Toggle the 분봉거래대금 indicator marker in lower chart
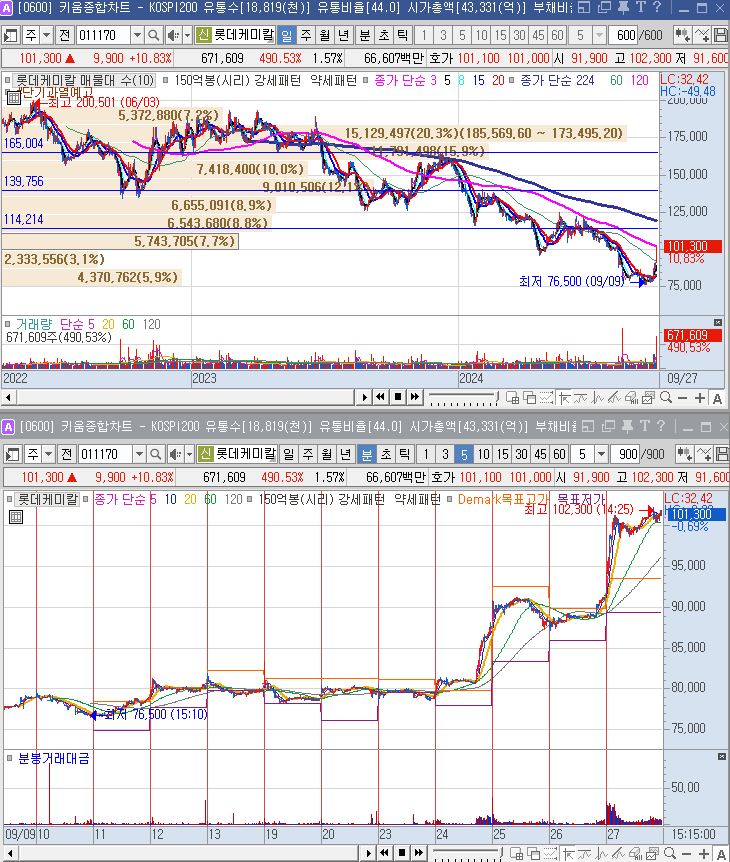 coord(9,759)
